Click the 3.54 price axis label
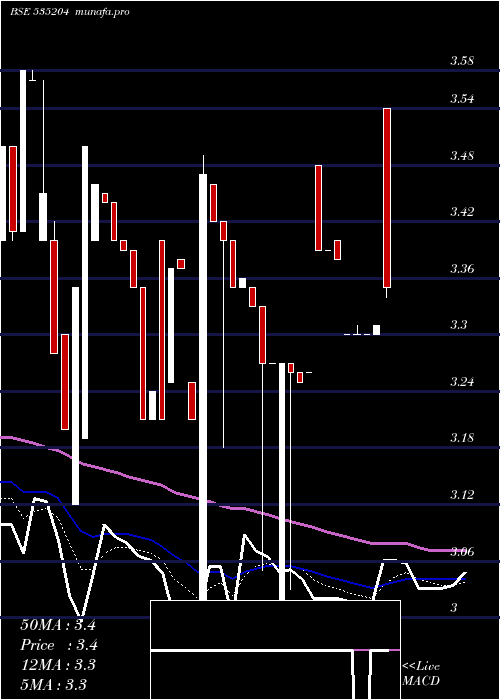The image size is (500, 700). (x=462, y=99)
